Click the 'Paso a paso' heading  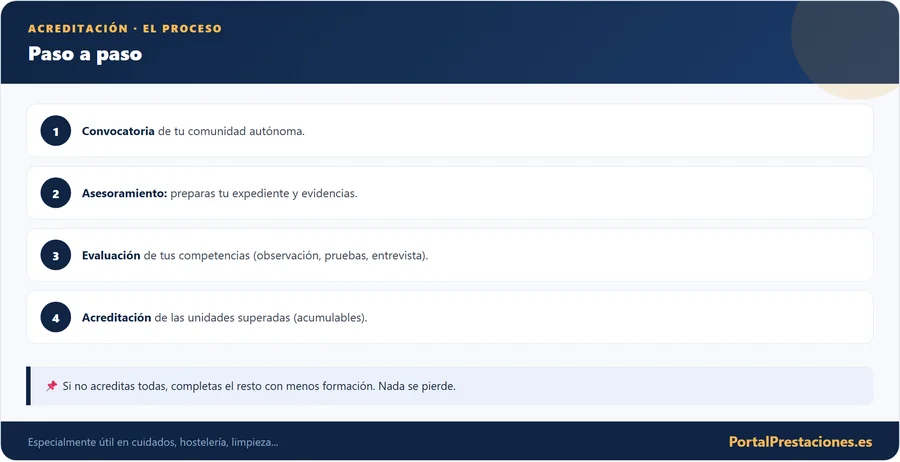[x=85, y=54]
